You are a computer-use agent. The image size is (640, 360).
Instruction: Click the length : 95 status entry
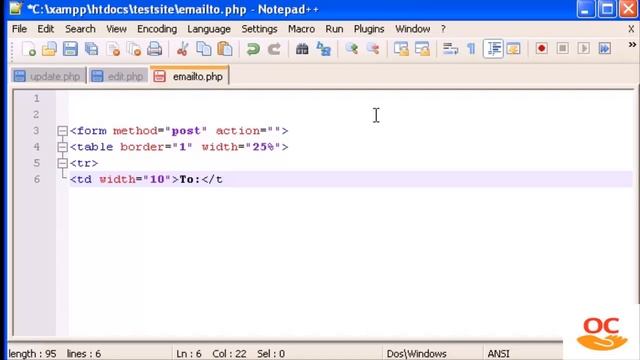coord(32,353)
